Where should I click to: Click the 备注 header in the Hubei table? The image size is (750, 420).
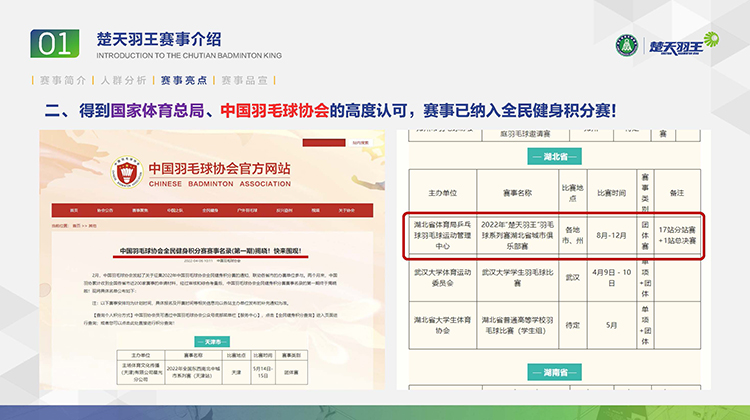(x=677, y=193)
